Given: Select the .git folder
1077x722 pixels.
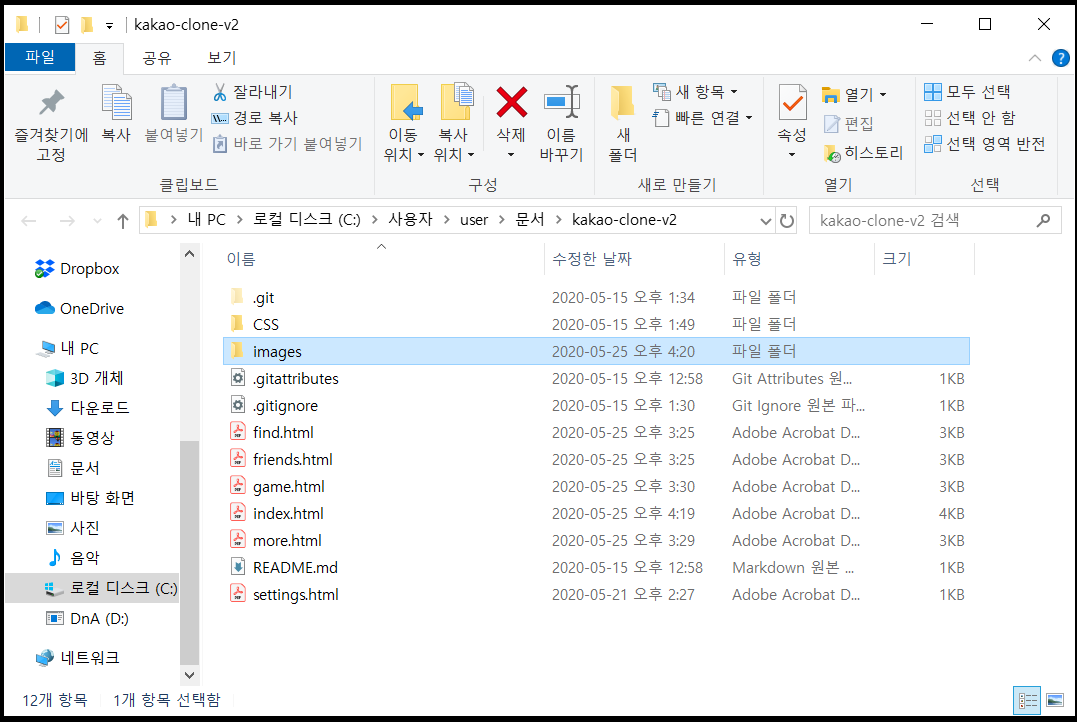Looking at the screenshot, I should pyautogui.click(x=596, y=297).
